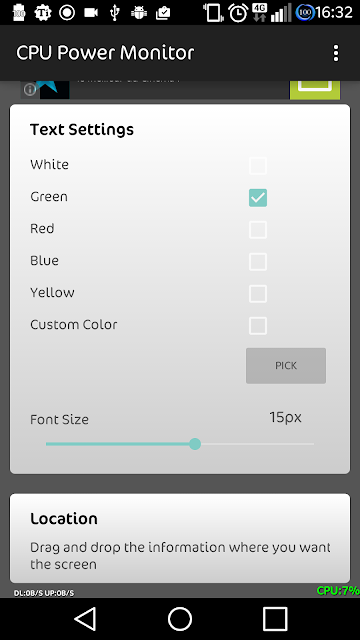Tap the Android back navigation button
Viewport: 360px width, 640px height.
85,619
